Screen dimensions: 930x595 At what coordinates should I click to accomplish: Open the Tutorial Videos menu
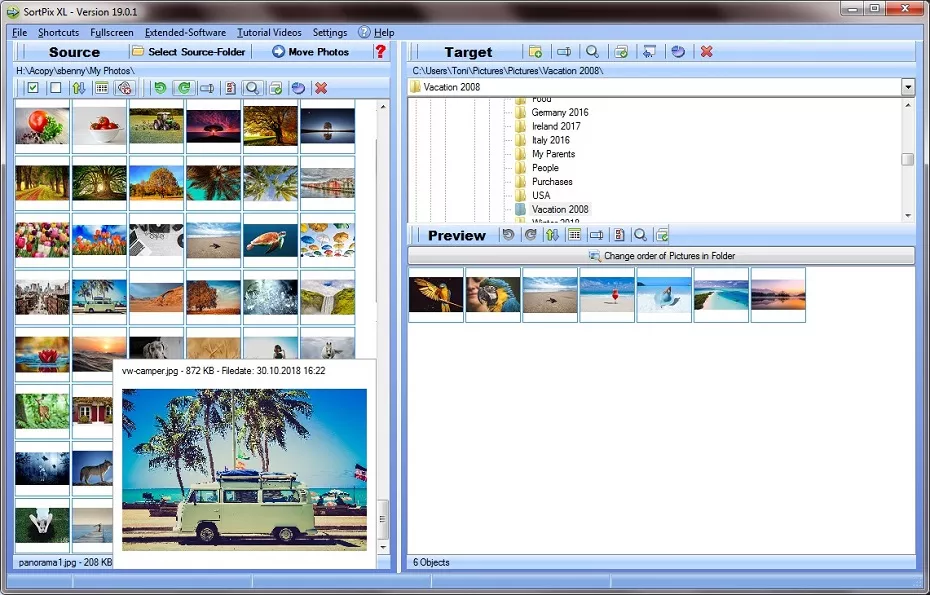click(269, 33)
